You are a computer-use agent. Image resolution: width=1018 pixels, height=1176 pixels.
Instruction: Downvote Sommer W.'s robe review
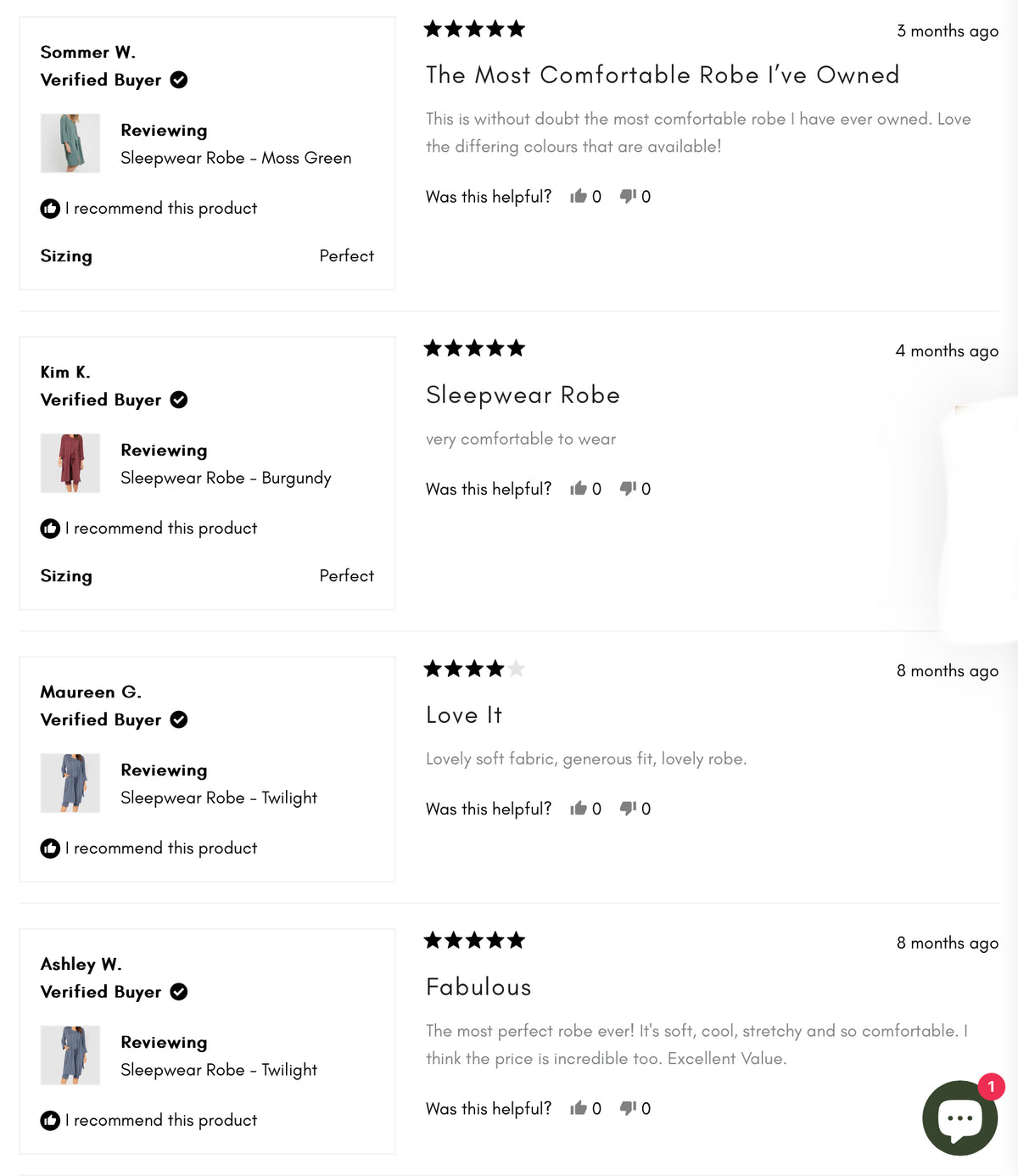(628, 197)
